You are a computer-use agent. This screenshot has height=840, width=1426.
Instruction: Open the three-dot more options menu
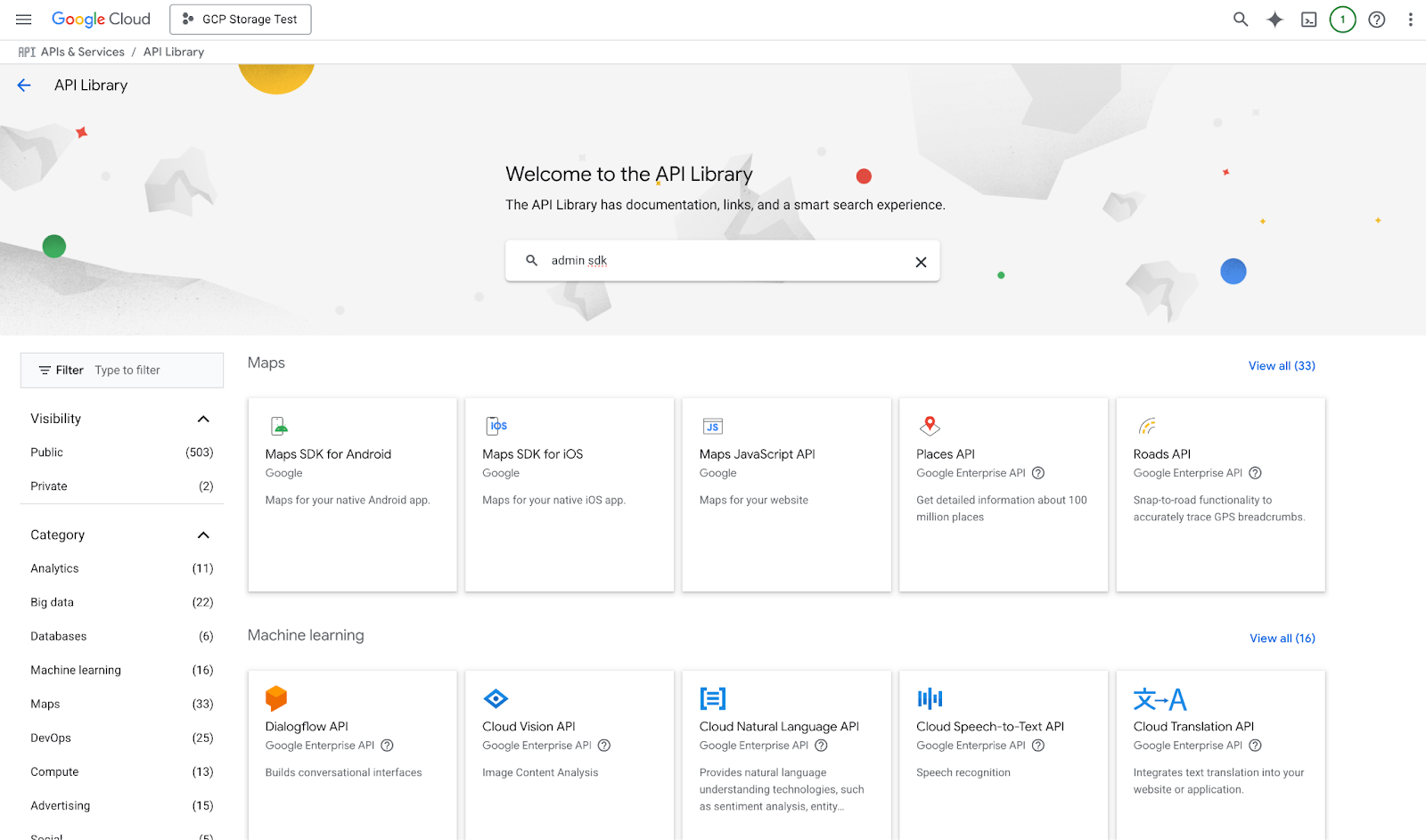1410,20
